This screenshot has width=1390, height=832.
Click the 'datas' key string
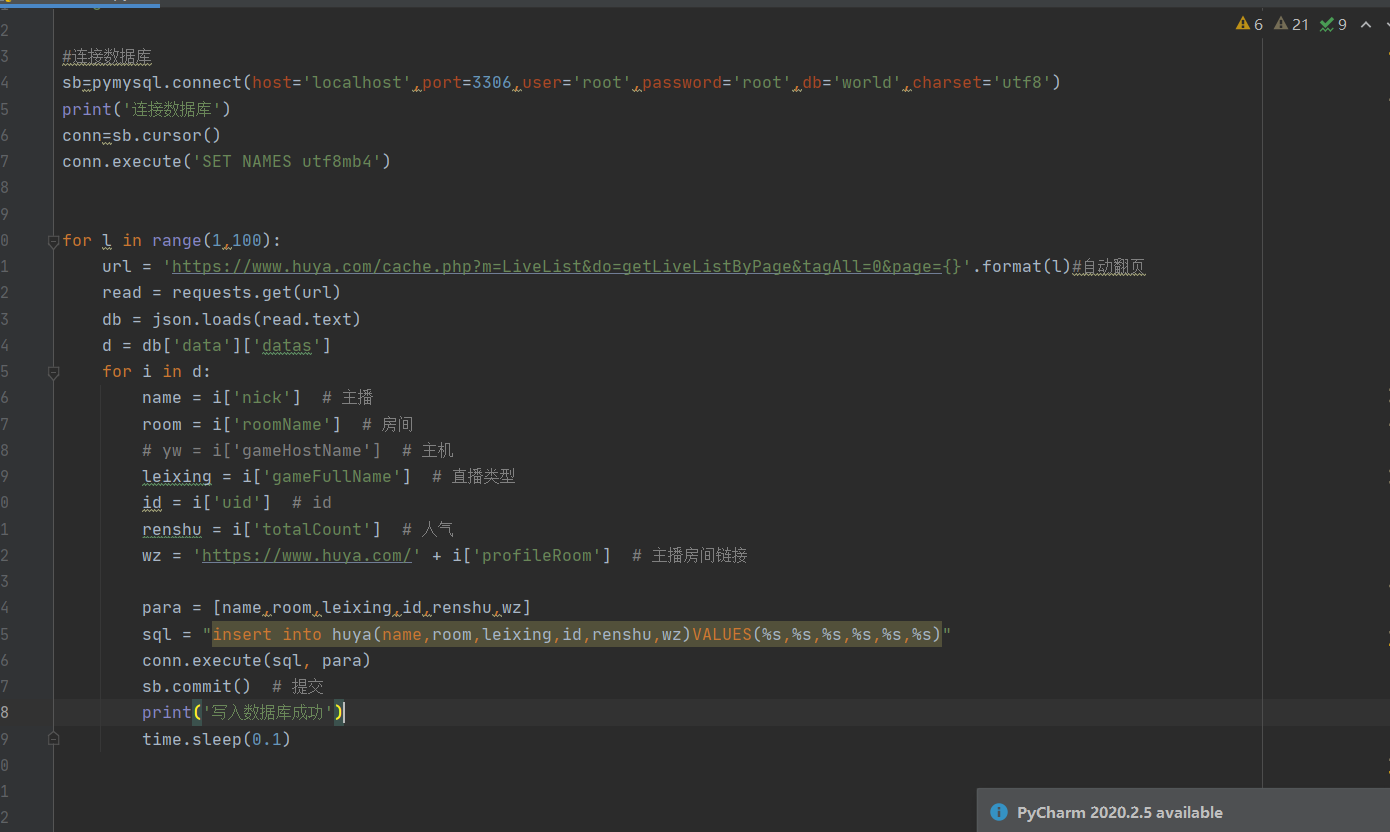pyautogui.click(x=286, y=345)
